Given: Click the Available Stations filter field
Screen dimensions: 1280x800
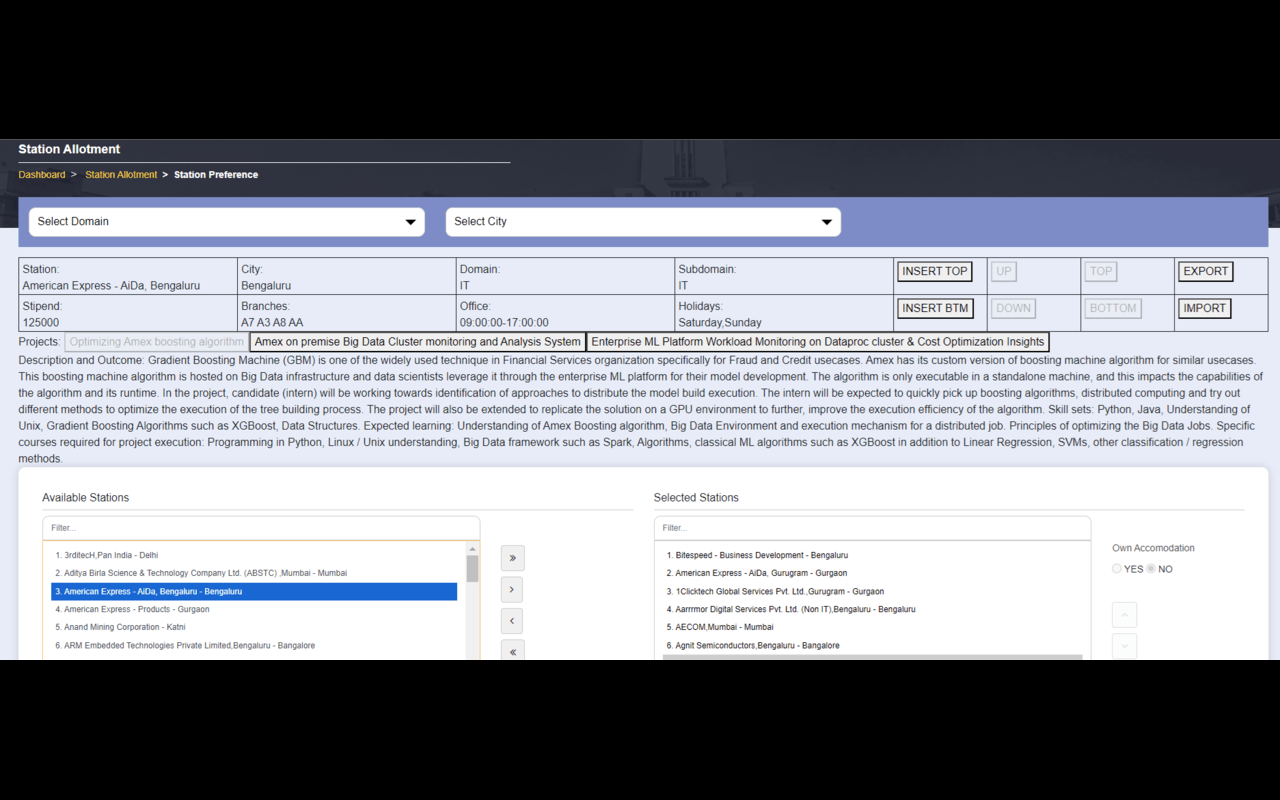Looking at the screenshot, I should pos(261,528).
